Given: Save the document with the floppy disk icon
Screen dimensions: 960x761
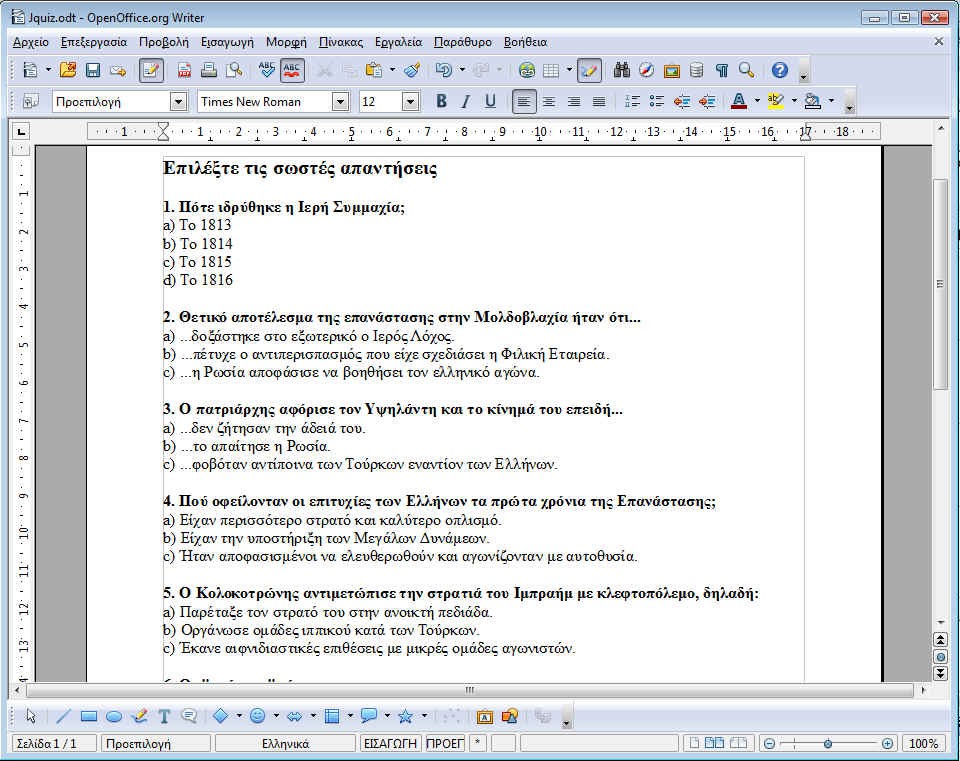Looking at the screenshot, I should pyautogui.click(x=92, y=70).
